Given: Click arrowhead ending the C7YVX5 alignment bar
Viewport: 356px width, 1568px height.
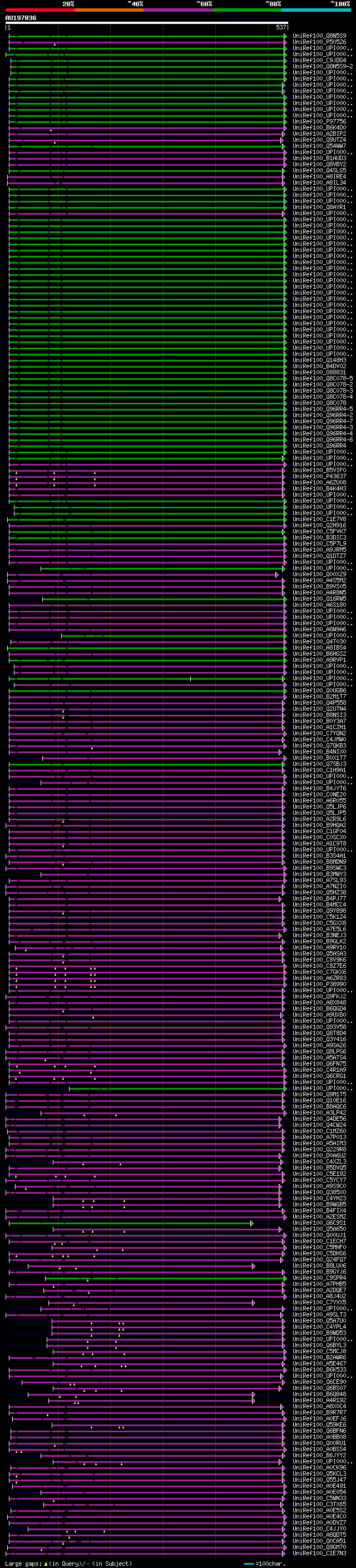Looking at the screenshot, I should tap(254, 1302).
